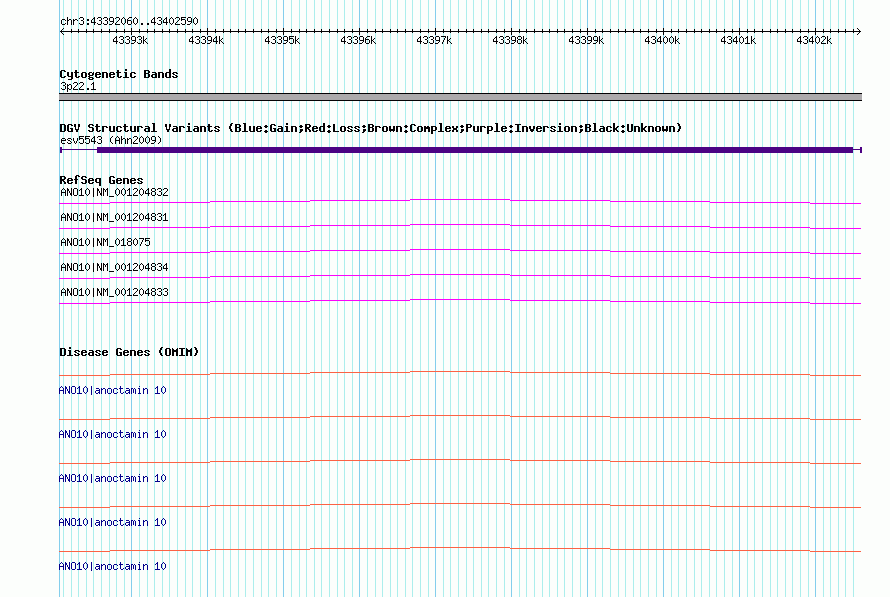Click the first ANO10|anoctamin 10 OMIM link
Screen dimensions: 890x597
(112, 390)
